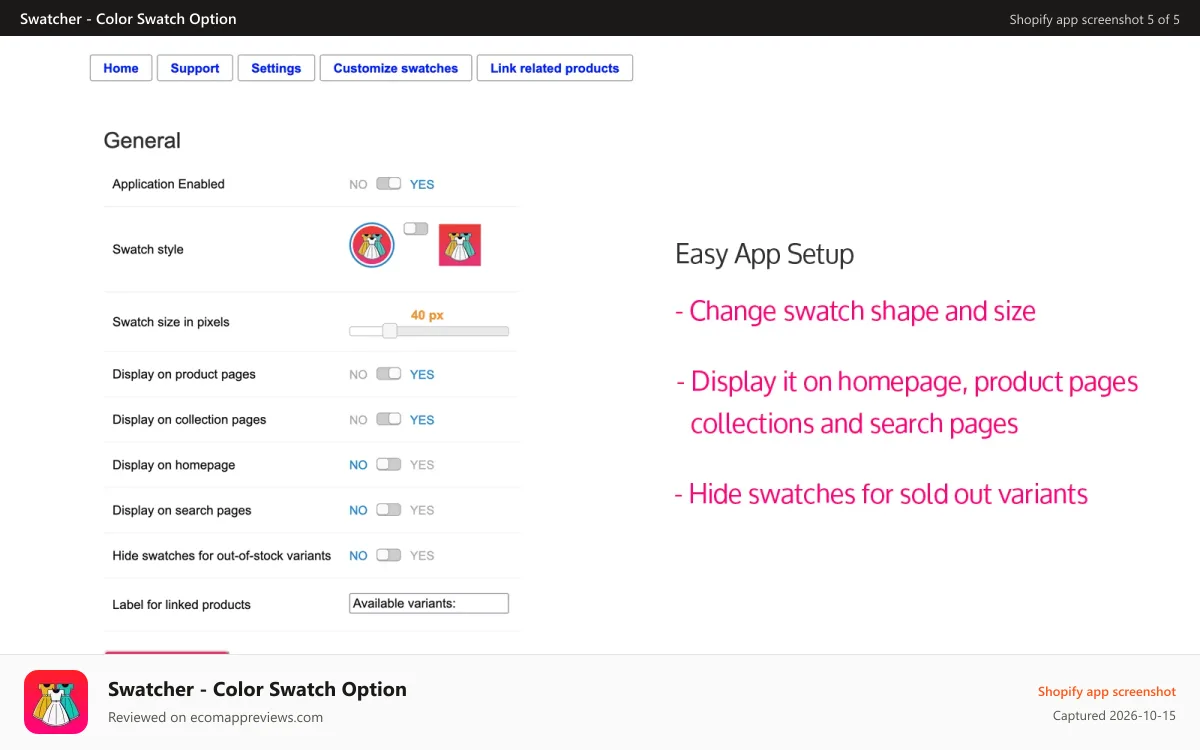Screen dimensions: 1200x750
Task: Click the 'Swatcher - Color Swatch Option' footer title
Action: point(257,689)
